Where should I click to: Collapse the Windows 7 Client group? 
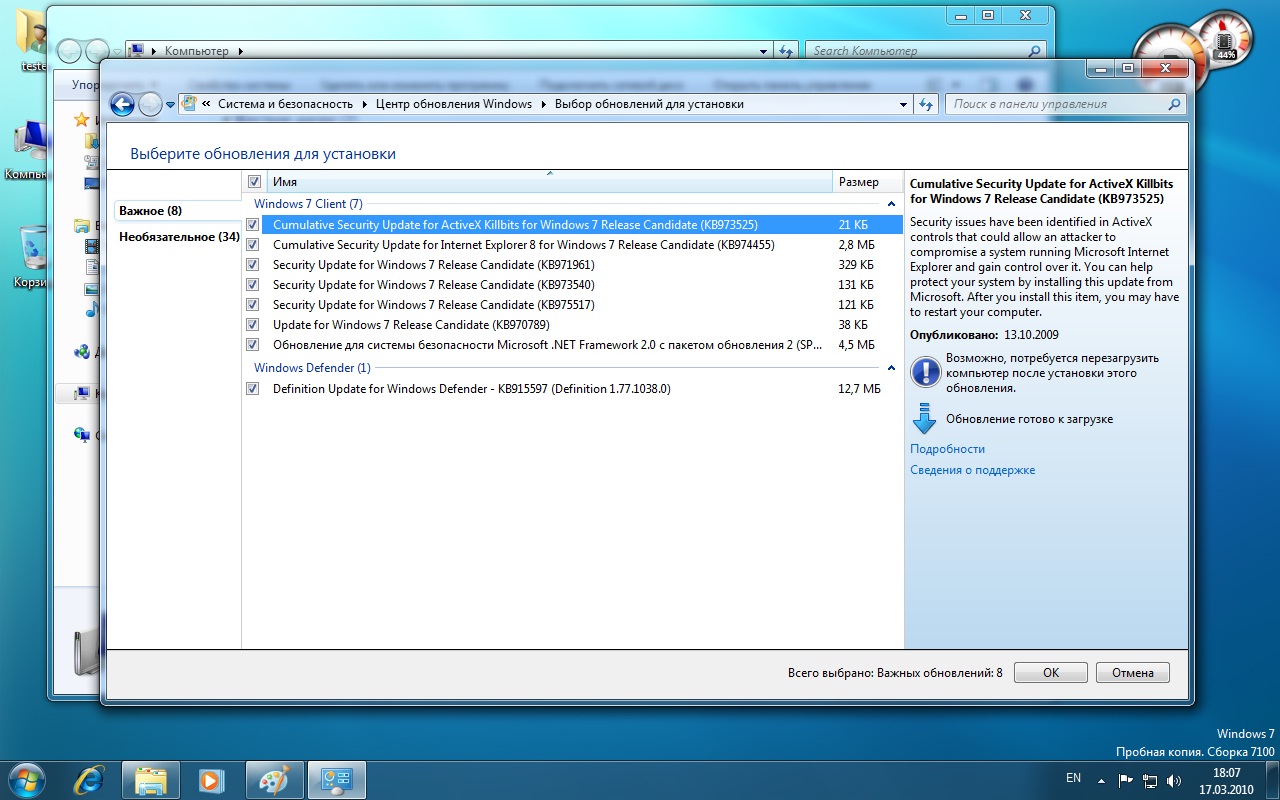891,204
